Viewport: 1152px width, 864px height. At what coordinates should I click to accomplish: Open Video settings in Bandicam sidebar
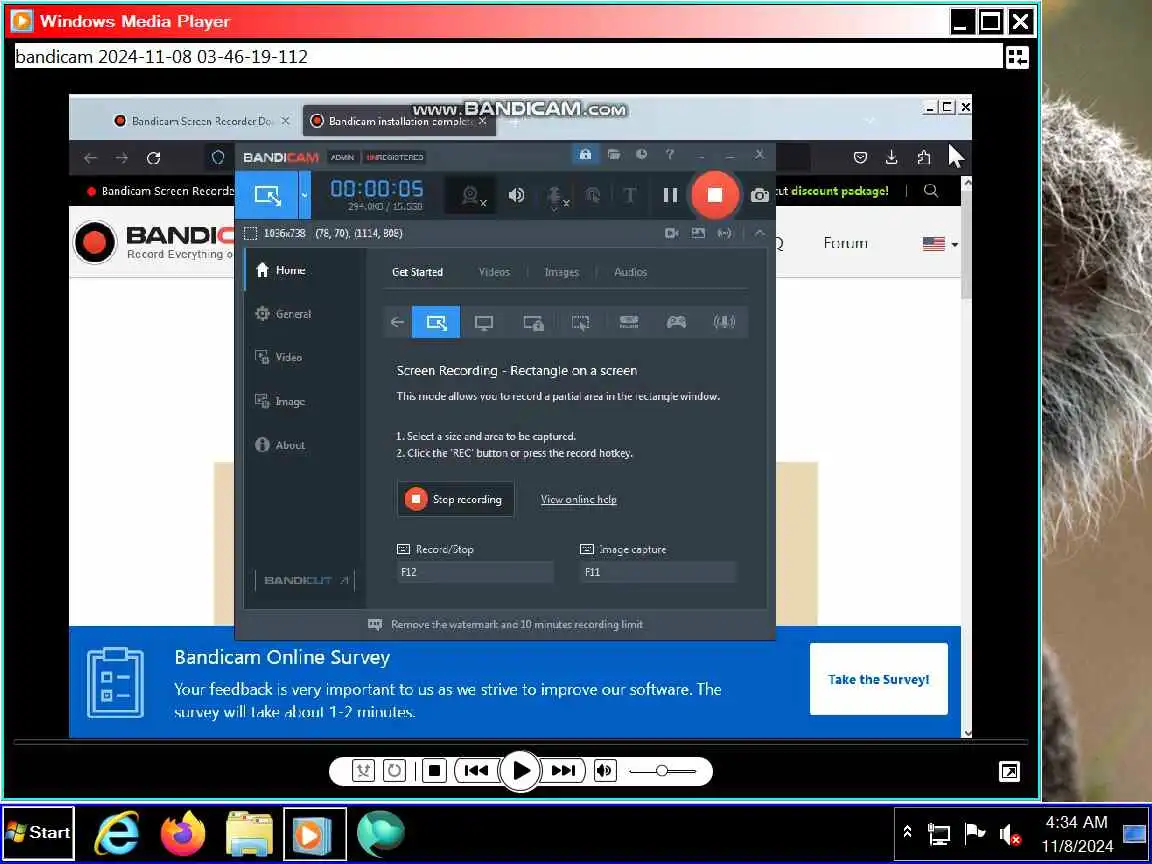click(x=305, y=357)
